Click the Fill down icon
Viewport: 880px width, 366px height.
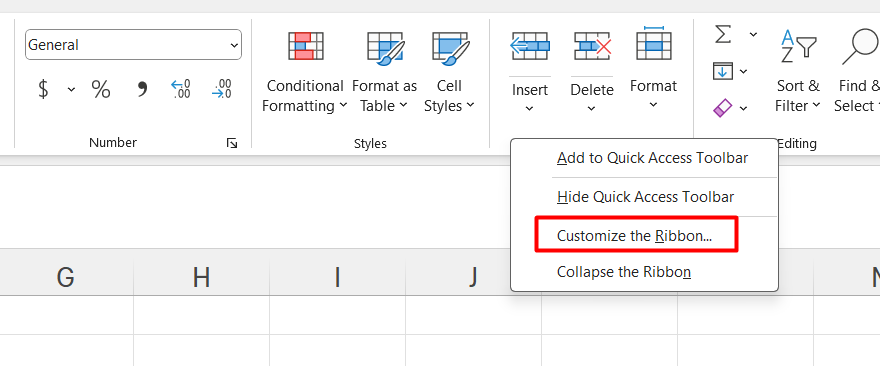click(723, 71)
